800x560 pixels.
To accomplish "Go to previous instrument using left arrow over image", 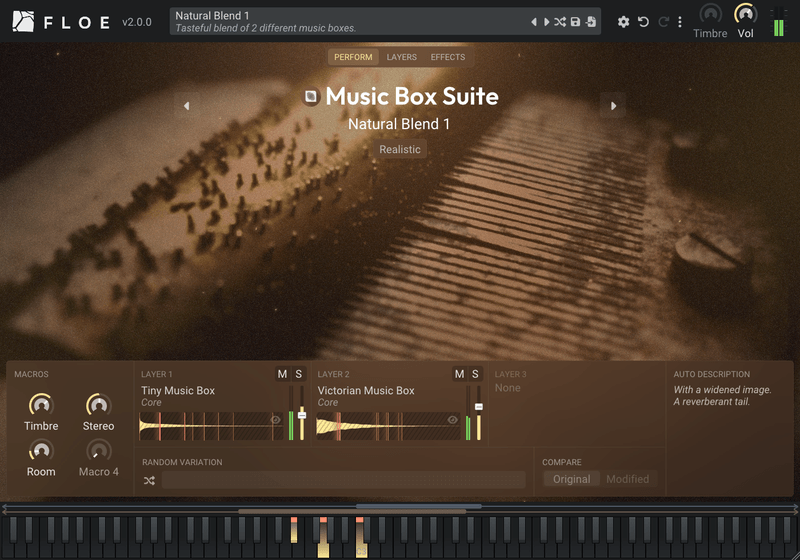I will point(186,106).
